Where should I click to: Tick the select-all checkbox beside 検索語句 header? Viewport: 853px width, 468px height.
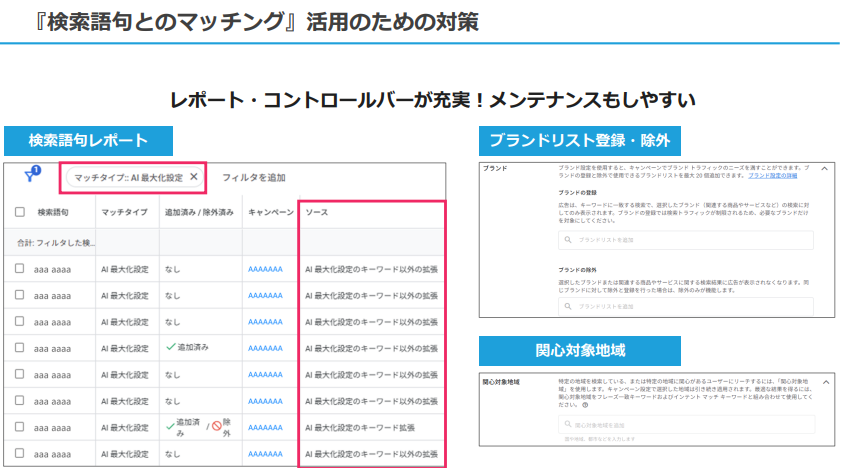point(20,212)
